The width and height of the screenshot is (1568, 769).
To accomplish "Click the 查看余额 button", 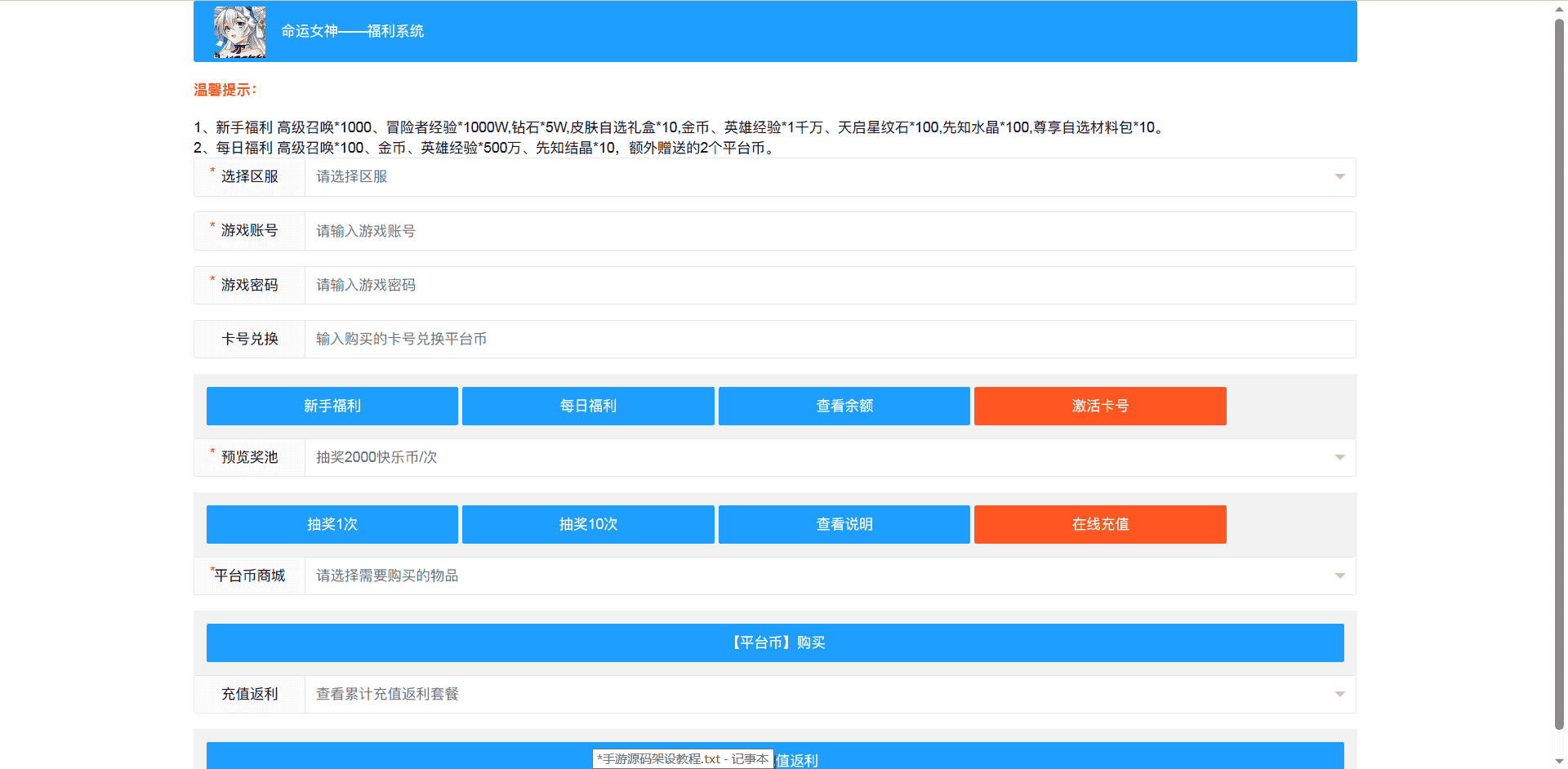I will [x=844, y=407].
